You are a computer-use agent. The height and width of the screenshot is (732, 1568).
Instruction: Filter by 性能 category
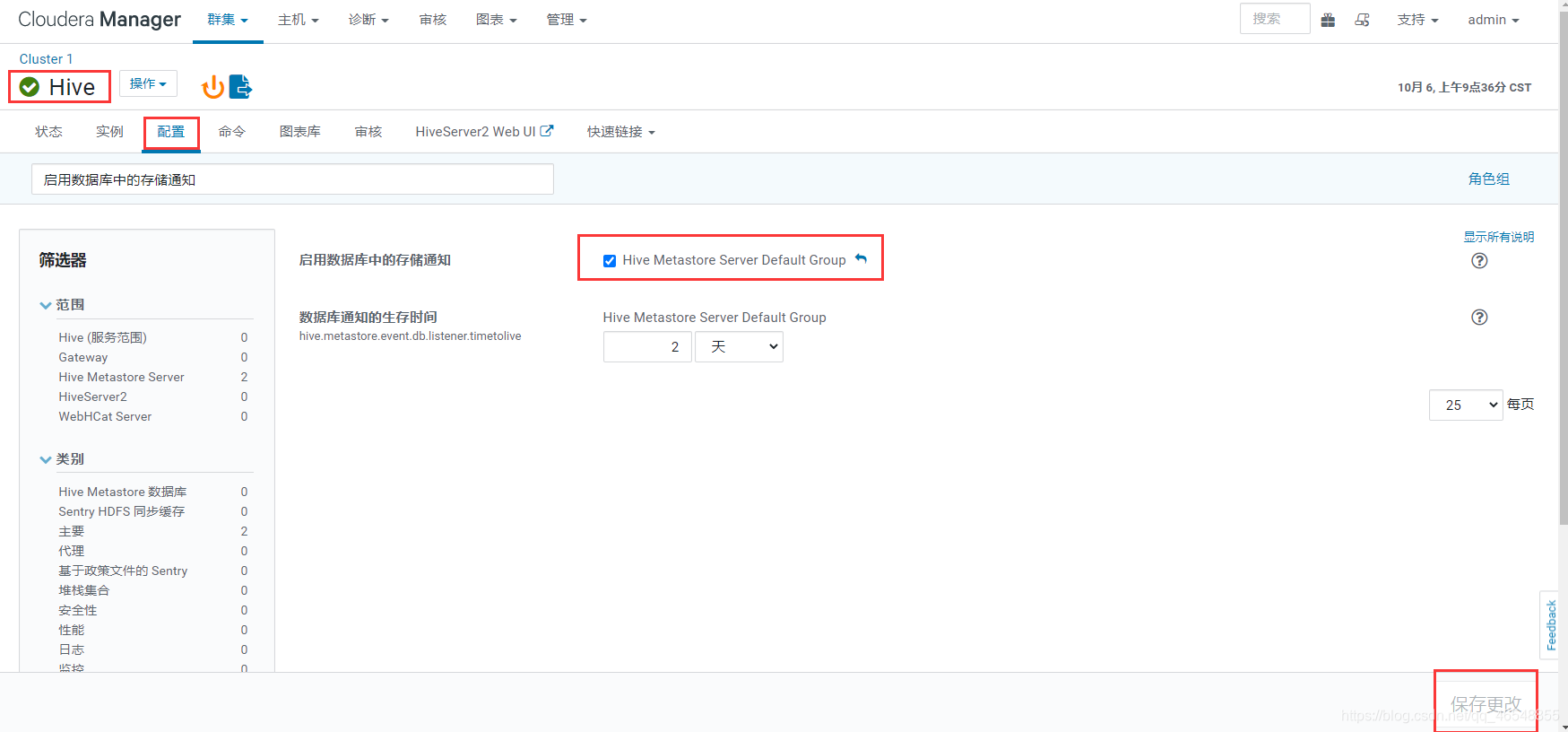click(x=71, y=630)
